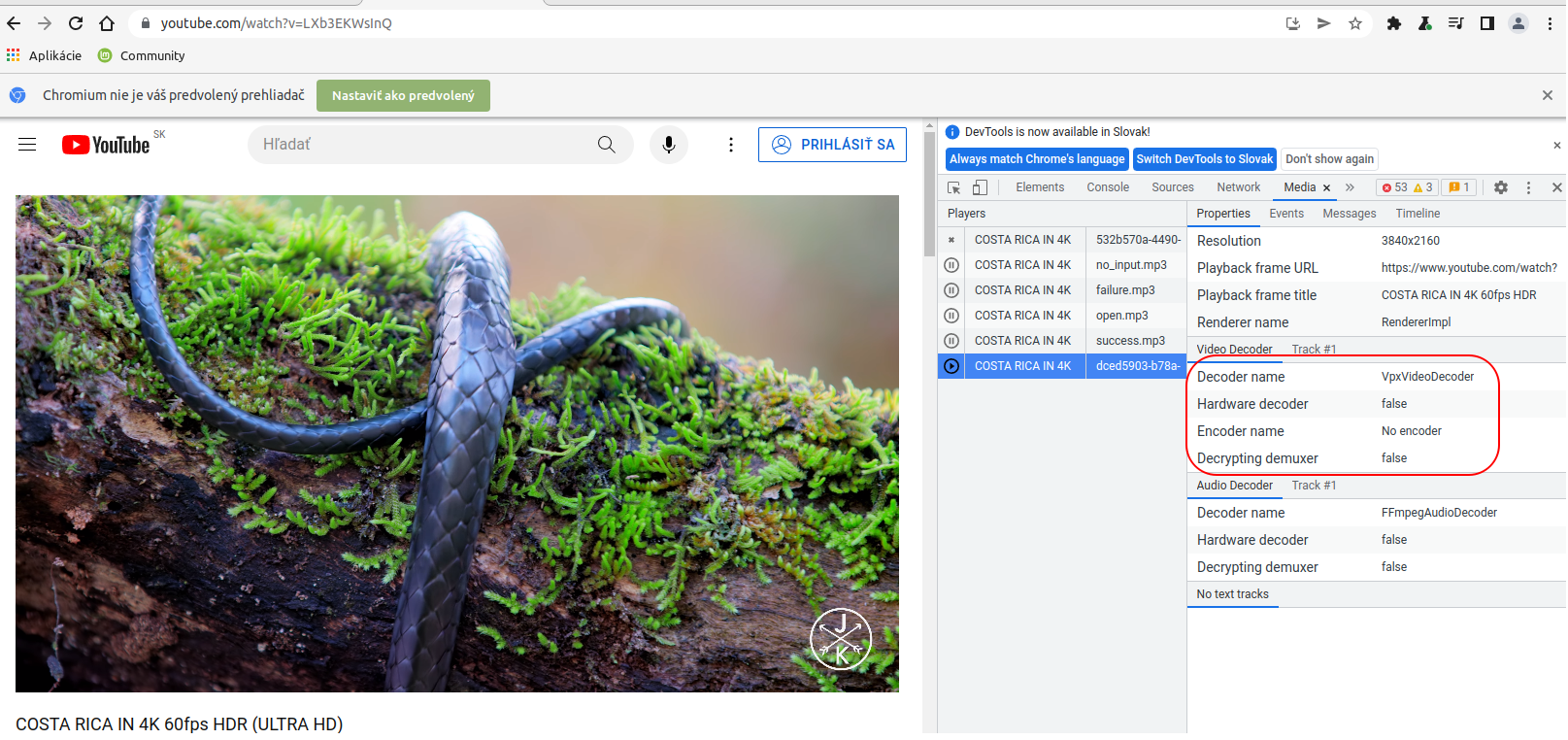Click the PRIHLÁSIŤ SA sign-in button
This screenshot has height=740, width=1568.
tap(832, 145)
